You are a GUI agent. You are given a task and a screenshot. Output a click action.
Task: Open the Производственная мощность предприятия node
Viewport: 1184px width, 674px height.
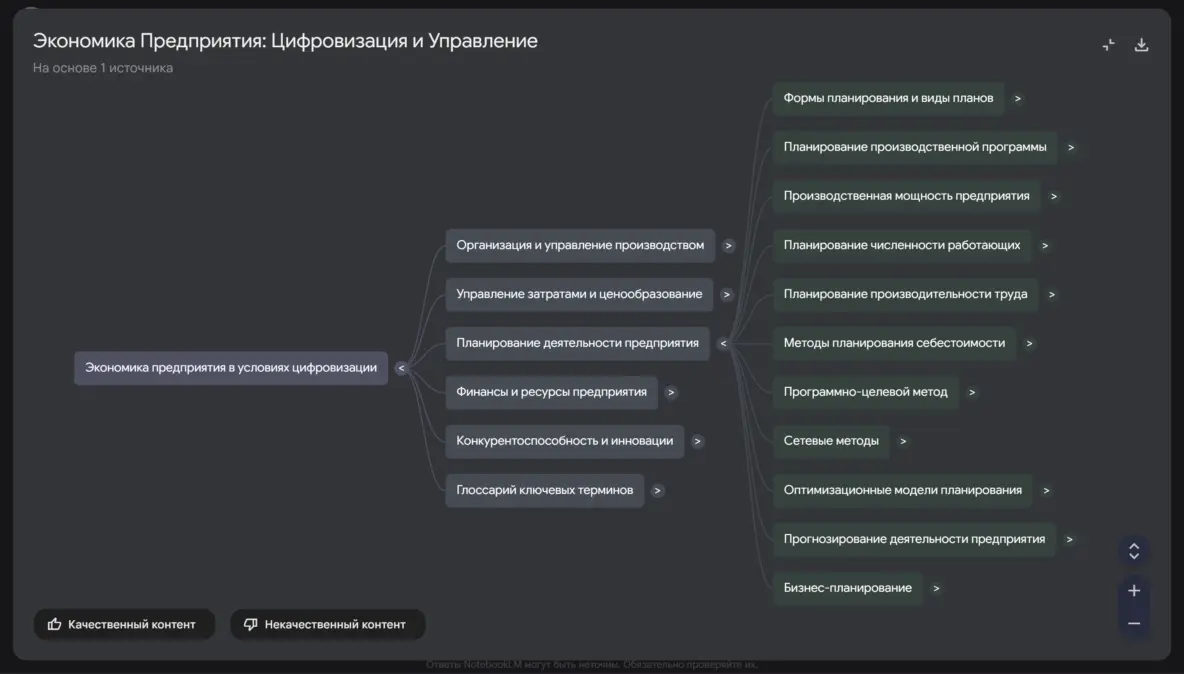coord(906,196)
